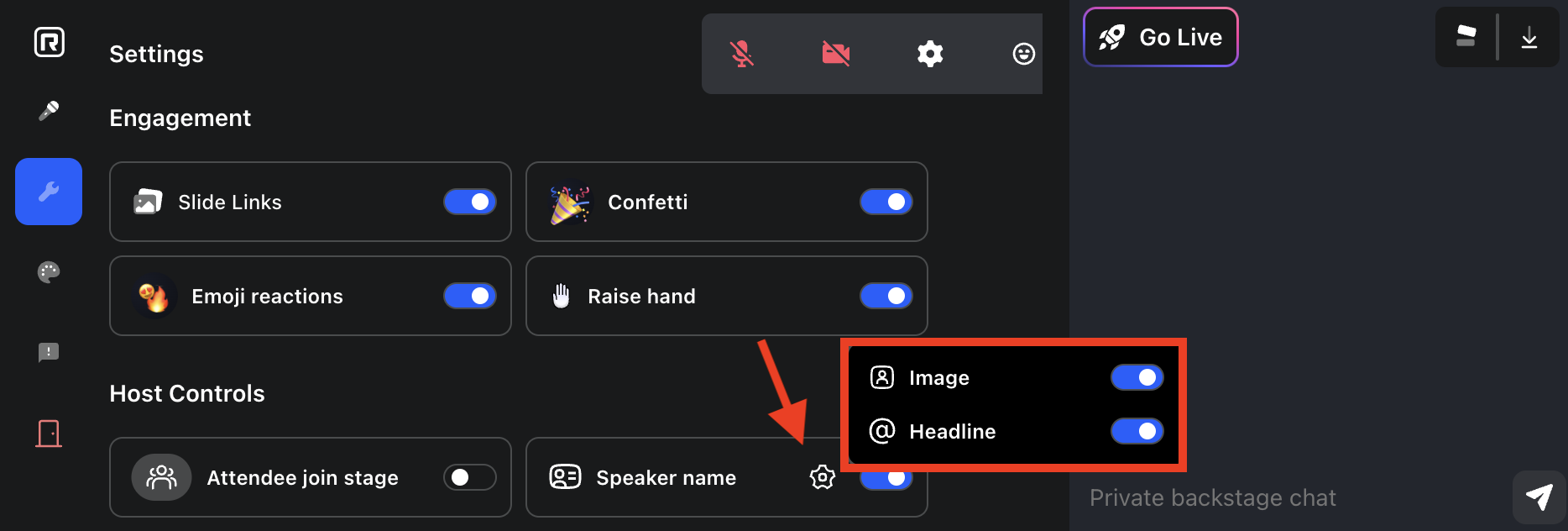The width and height of the screenshot is (1568, 531).
Task: Turn off the Confetti toggle
Action: [886, 202]
